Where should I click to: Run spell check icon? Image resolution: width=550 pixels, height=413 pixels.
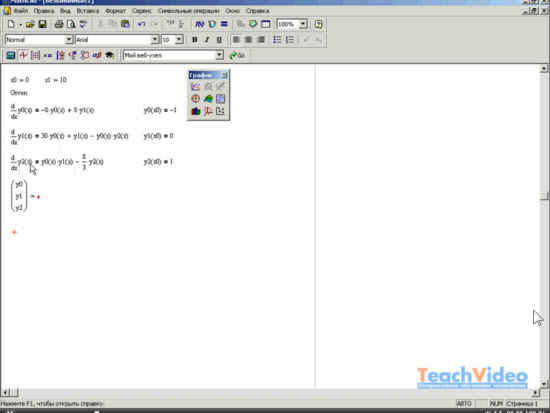tap(83, 24)
